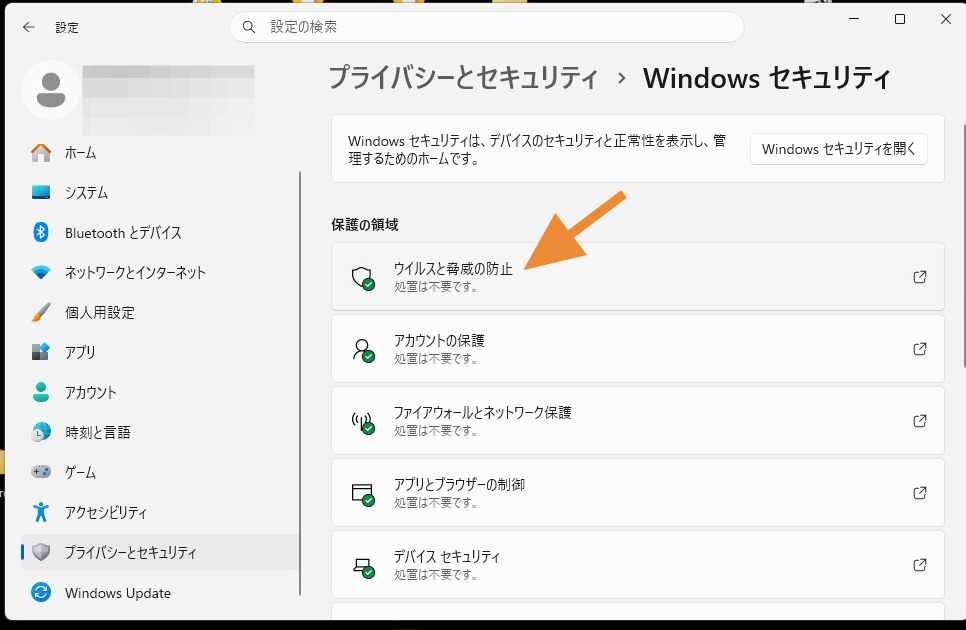Select 個人用設定 in navigation

160,312
